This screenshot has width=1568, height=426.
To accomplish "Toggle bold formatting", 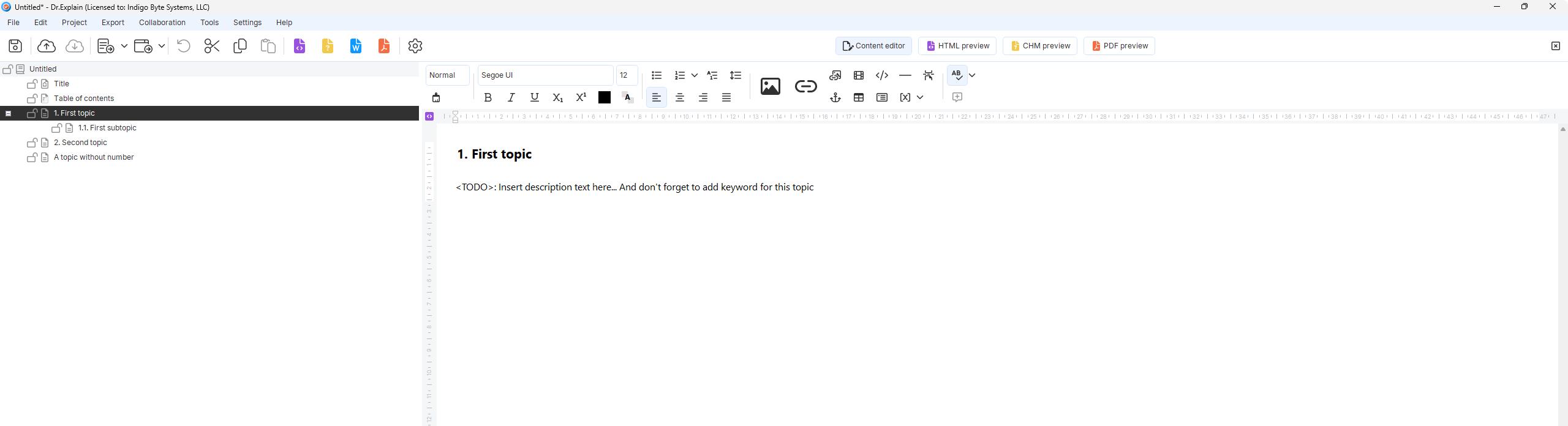I will [488, 97].
